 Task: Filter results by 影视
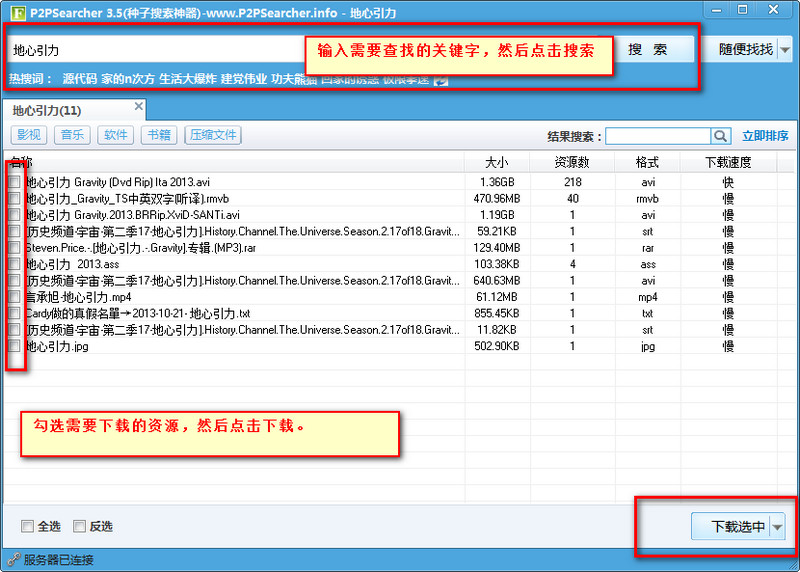(x=29, y=135)
